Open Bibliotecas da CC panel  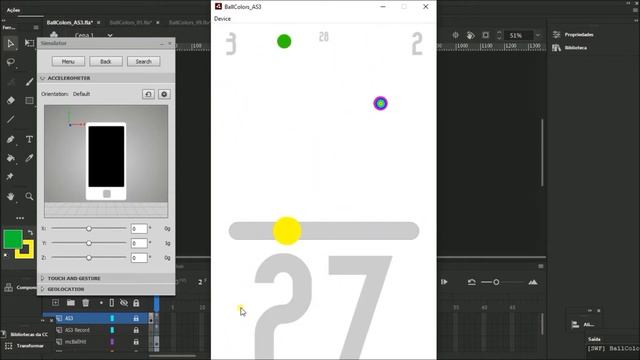click(25, 334)
